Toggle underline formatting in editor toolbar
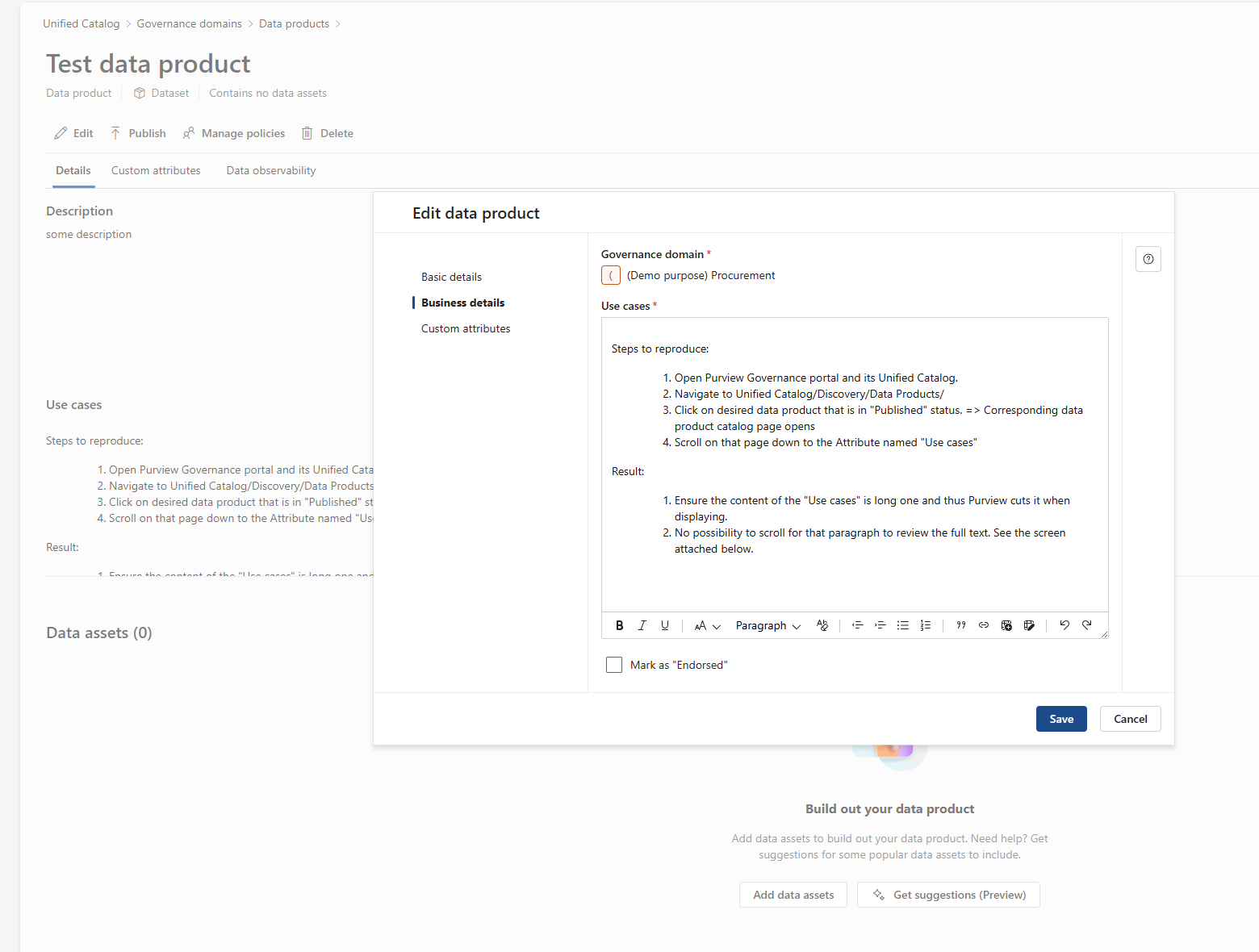1259x952 pixels. click(x=665, y=625)
